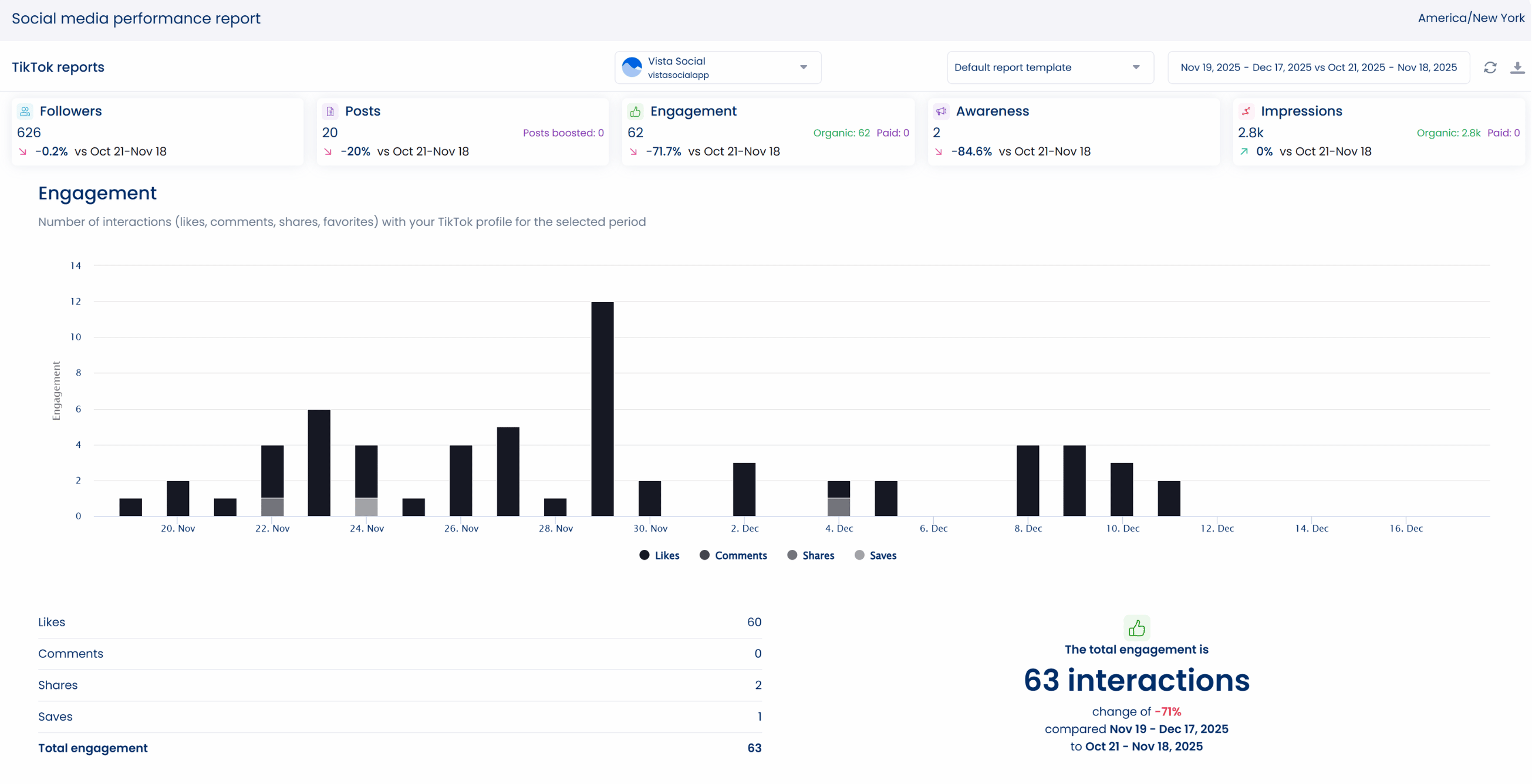Click the Vista Social profile avatar
This screenshot has height=784, width=1532.
coord(632,67)
